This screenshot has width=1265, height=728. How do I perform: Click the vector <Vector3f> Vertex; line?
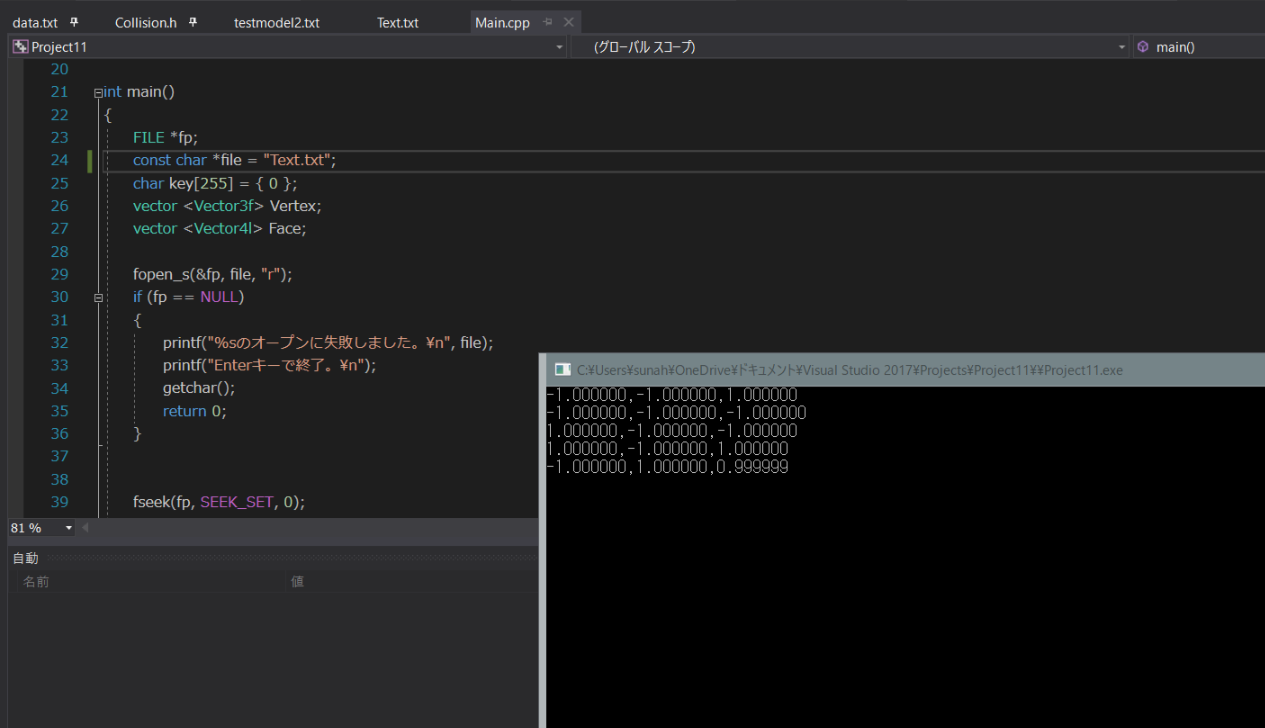pyautogui.click(x=227, y=206)
